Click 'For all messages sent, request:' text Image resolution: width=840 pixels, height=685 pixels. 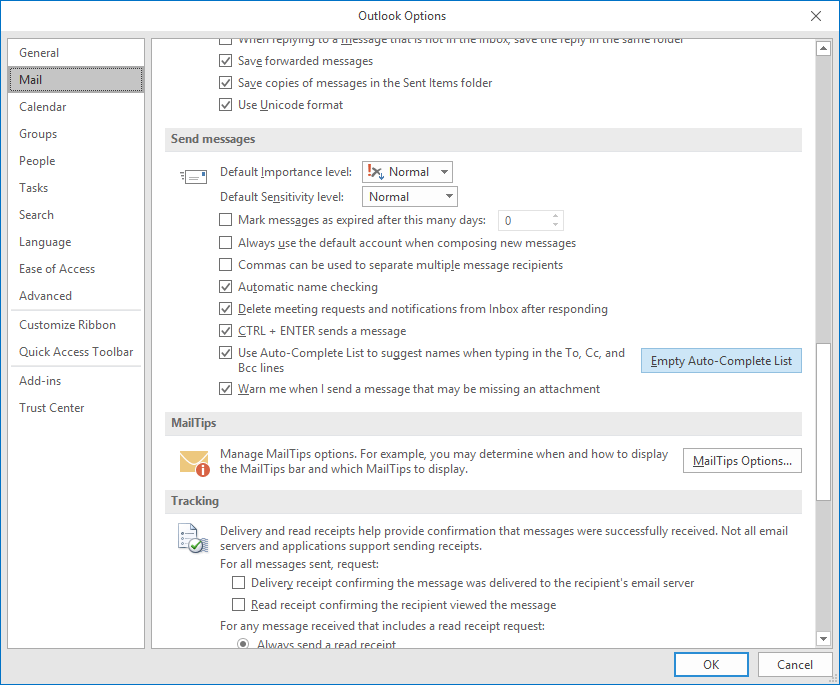[x=299, y=564]
